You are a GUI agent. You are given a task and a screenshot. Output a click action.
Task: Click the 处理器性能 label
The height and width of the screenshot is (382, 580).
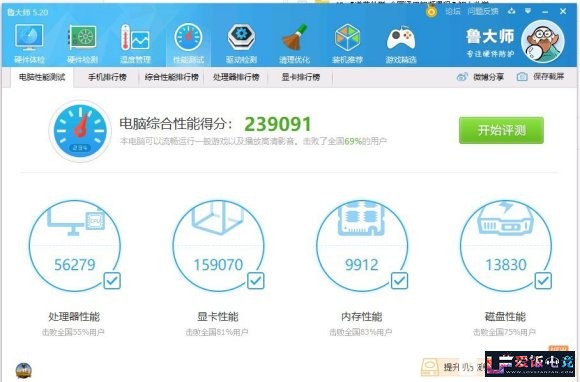74,317
